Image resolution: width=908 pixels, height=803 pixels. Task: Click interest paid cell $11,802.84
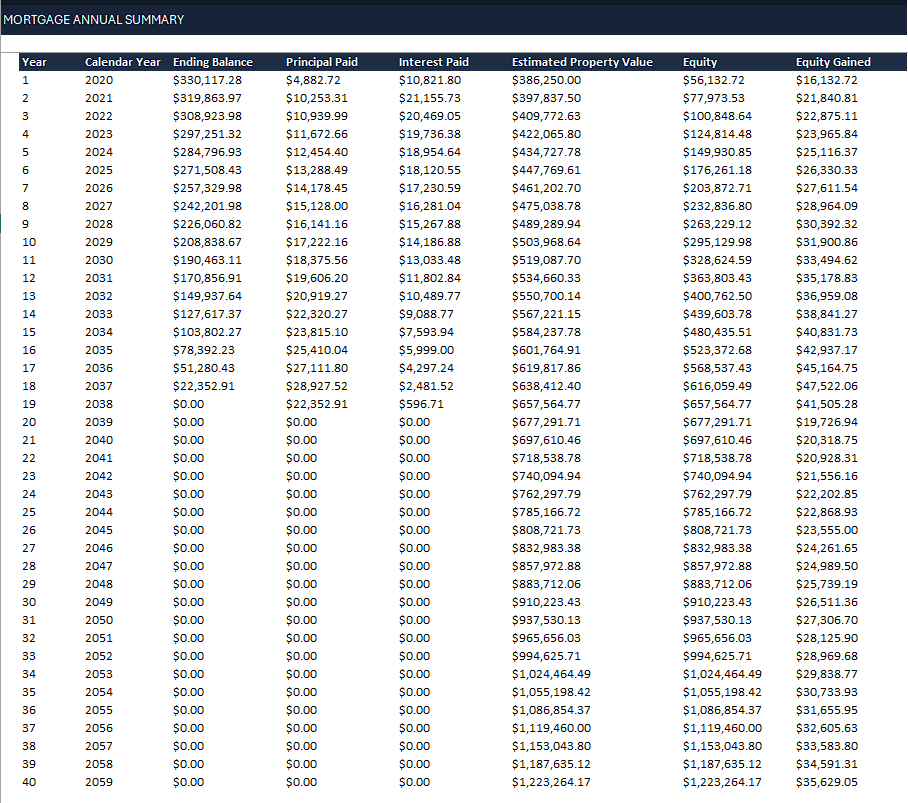point(429,278)
